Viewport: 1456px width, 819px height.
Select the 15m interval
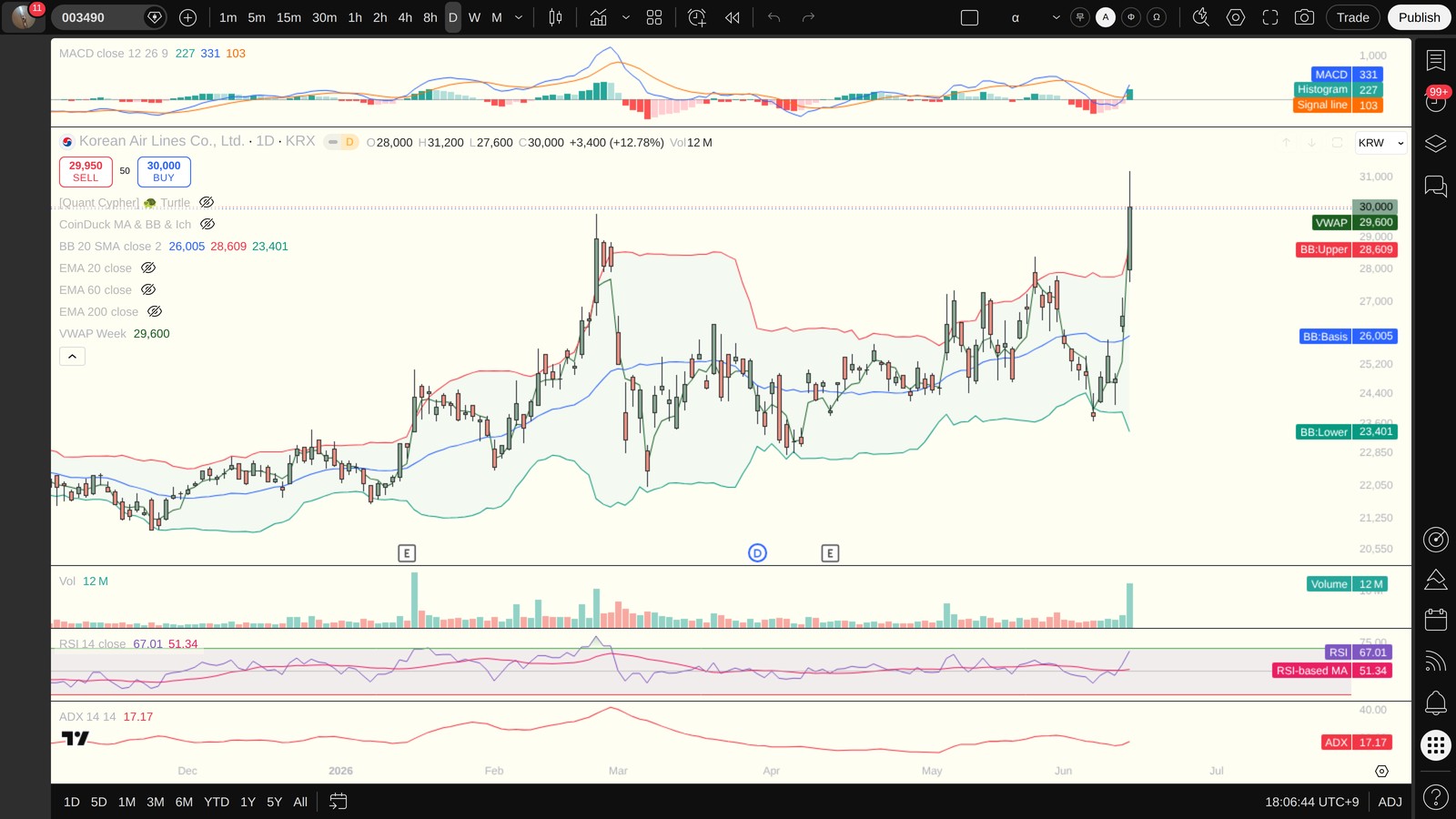tap(288, 17)
